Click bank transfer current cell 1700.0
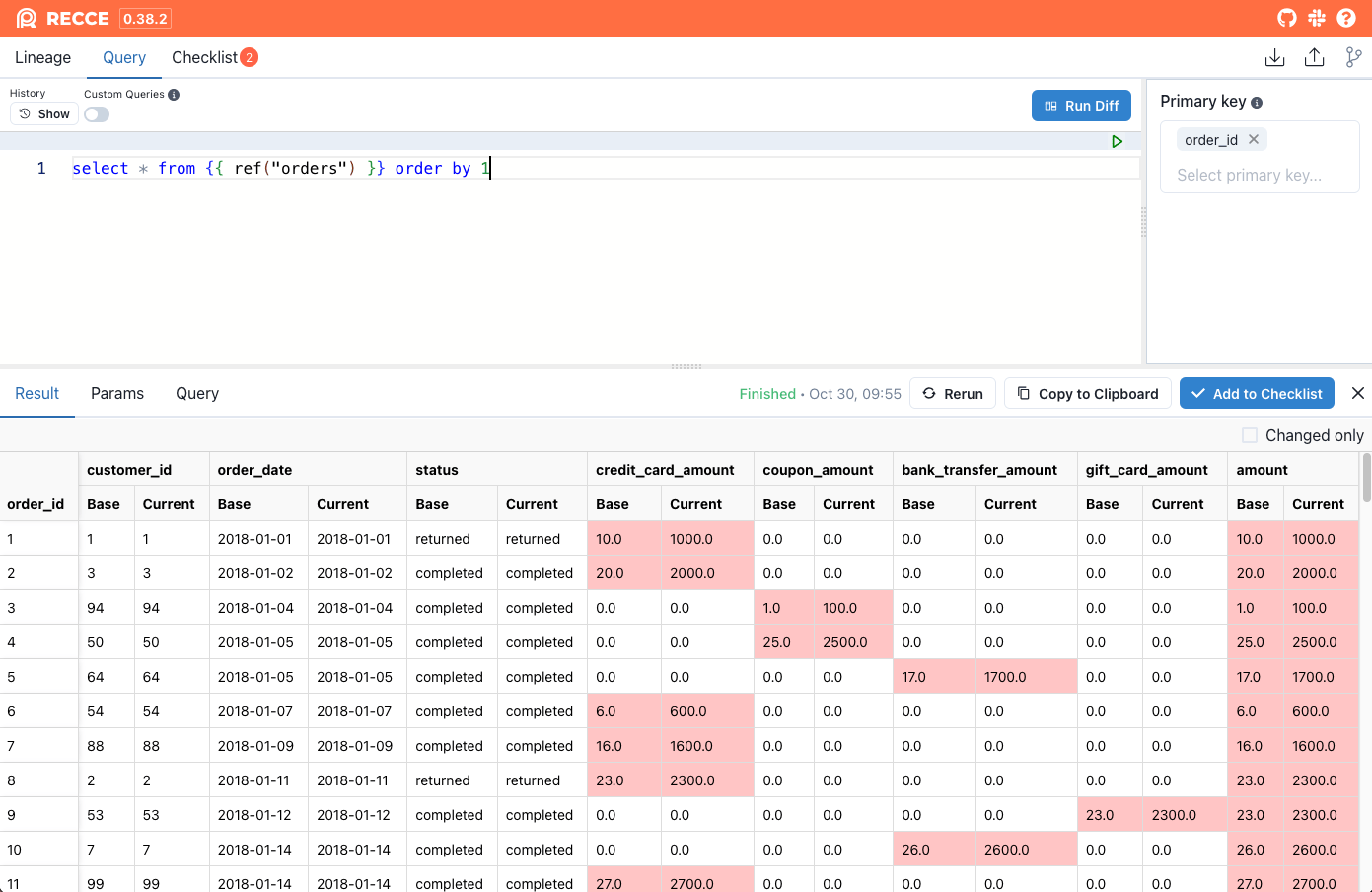The width and height of the screenshot is (1372, 892). point(1027,677)
